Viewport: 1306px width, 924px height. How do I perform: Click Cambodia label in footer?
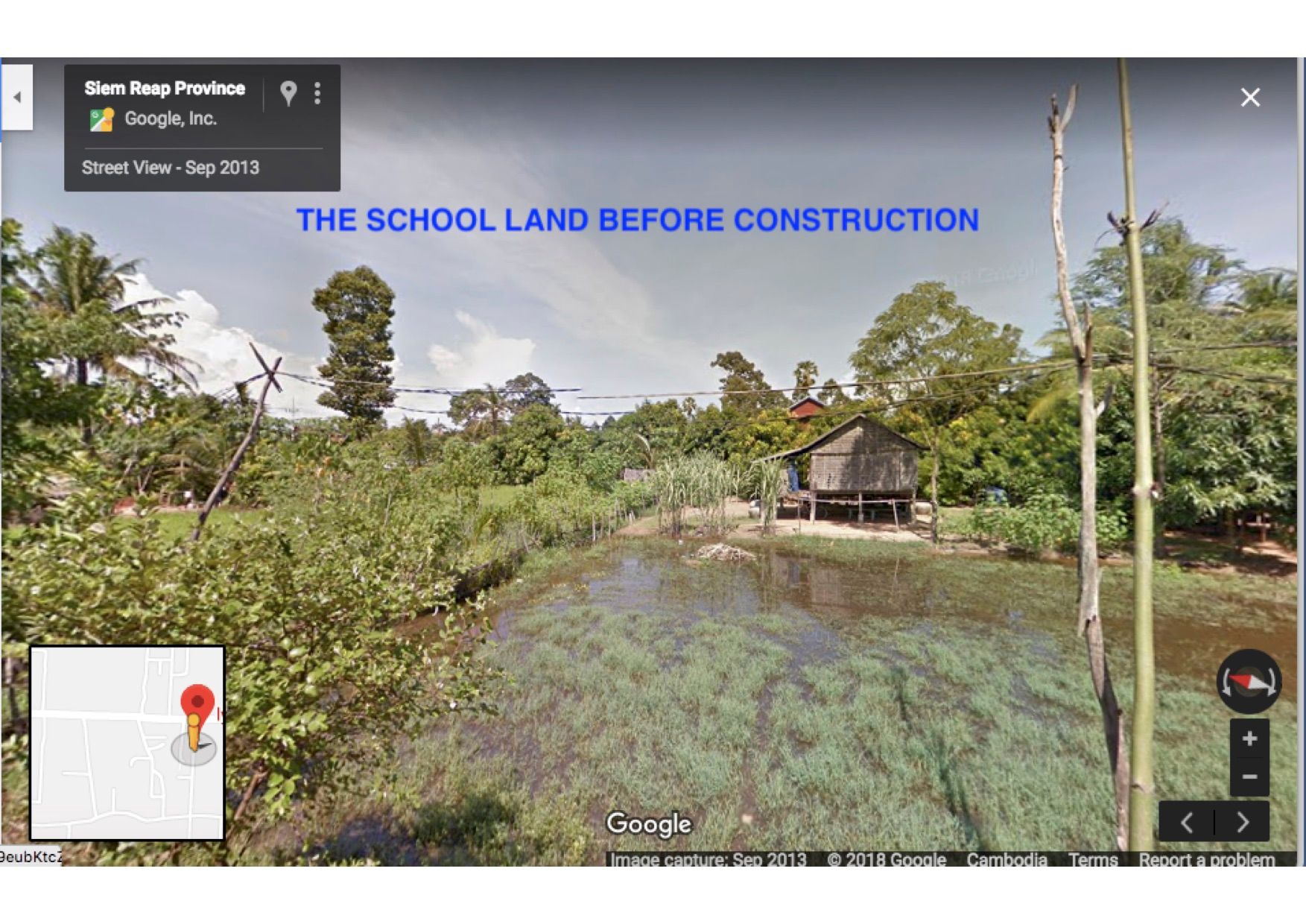point(1007,860)
